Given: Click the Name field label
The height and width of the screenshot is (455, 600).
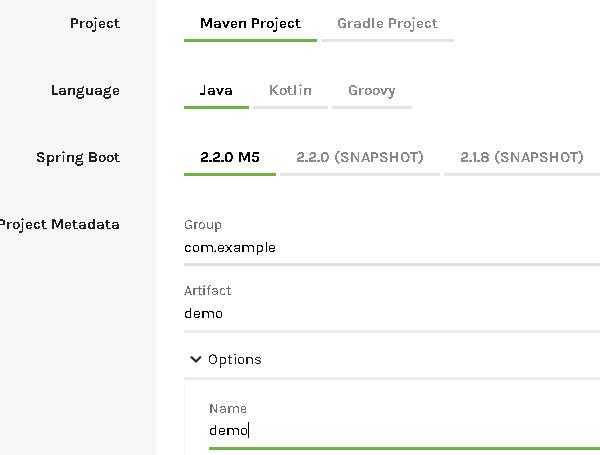Looking at the screenshot, I should click(x=228, y=409).
